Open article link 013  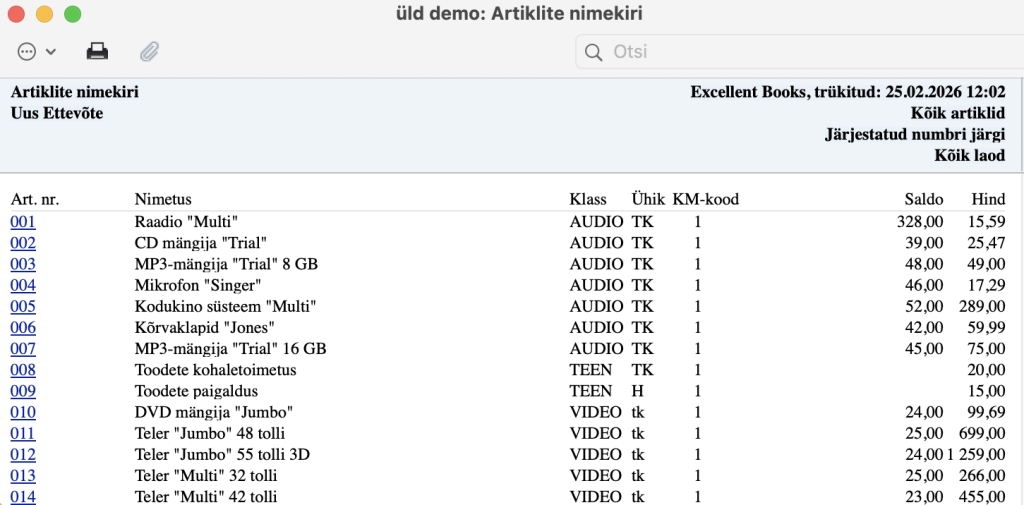click(23, 475)
